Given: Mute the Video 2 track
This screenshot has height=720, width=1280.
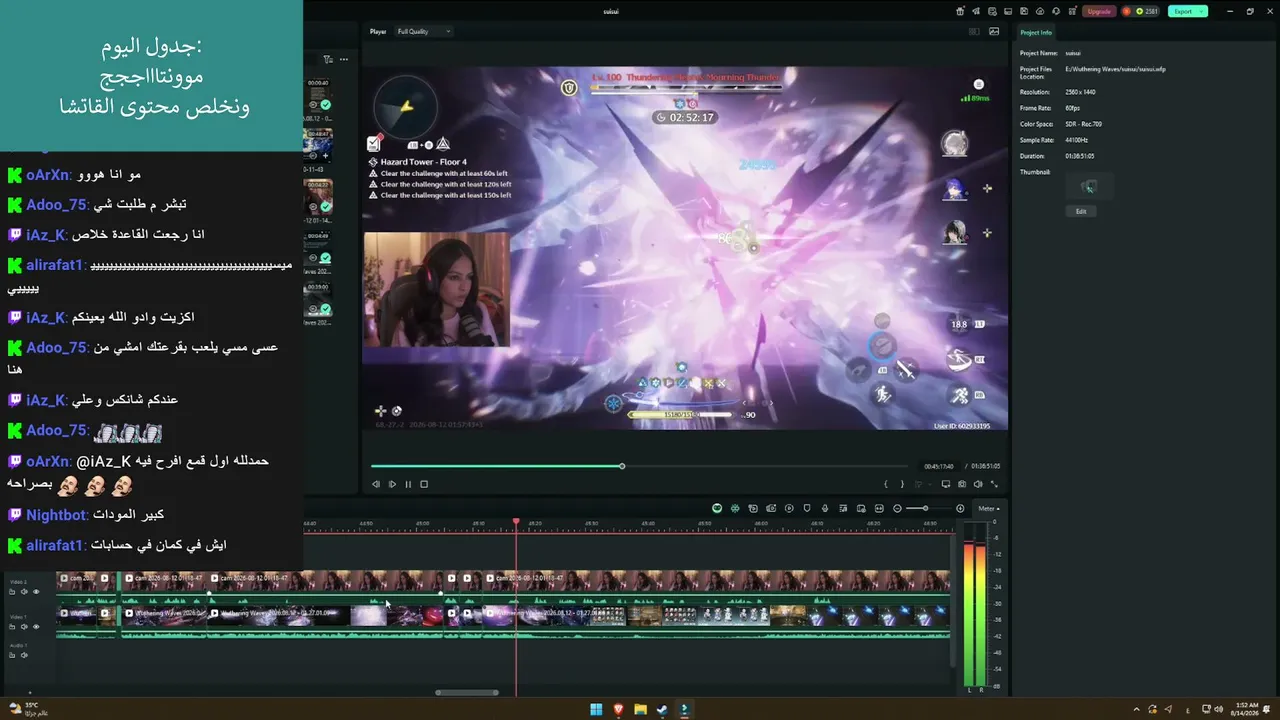Looking at the screenshot, I should [24, 592].
